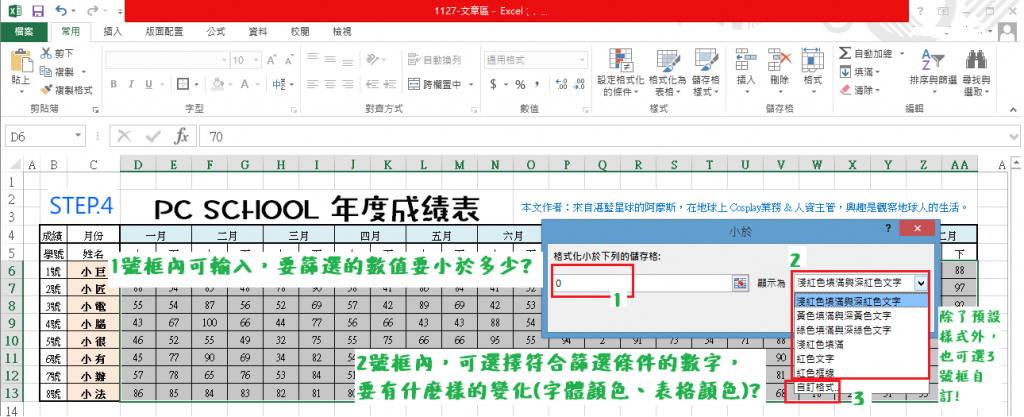The height and width of the screenshot is (417, 1024).
Task: Click the insert function fx icon
Action: click(x=182, y=136)
